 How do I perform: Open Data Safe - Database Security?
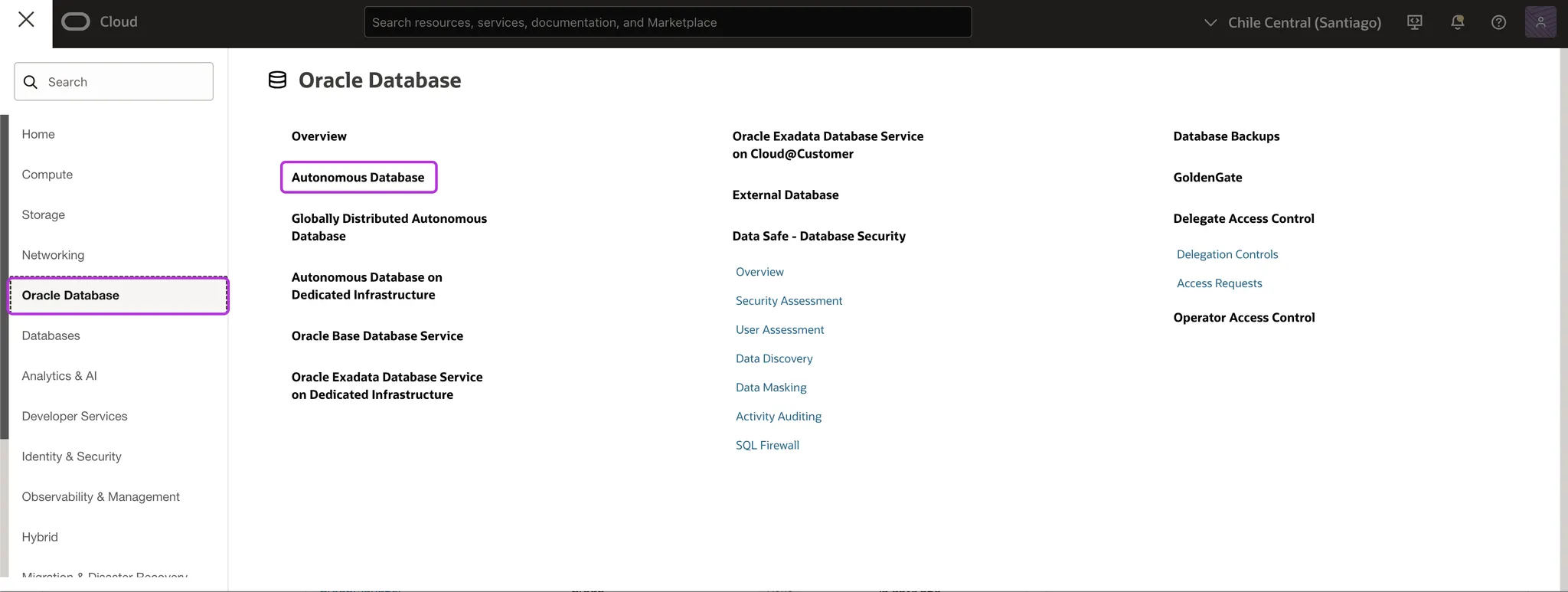pos(818,236)
